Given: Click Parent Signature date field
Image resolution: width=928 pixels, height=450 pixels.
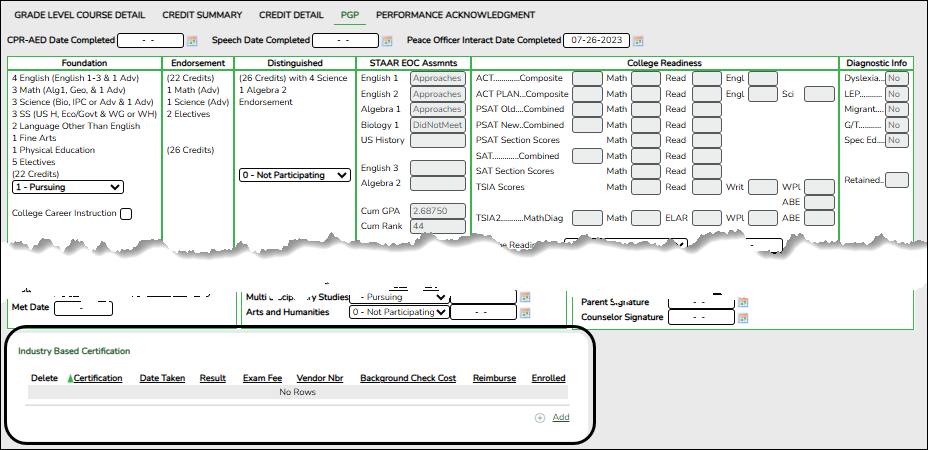Looking at the screenshot, I should (701, 302).
